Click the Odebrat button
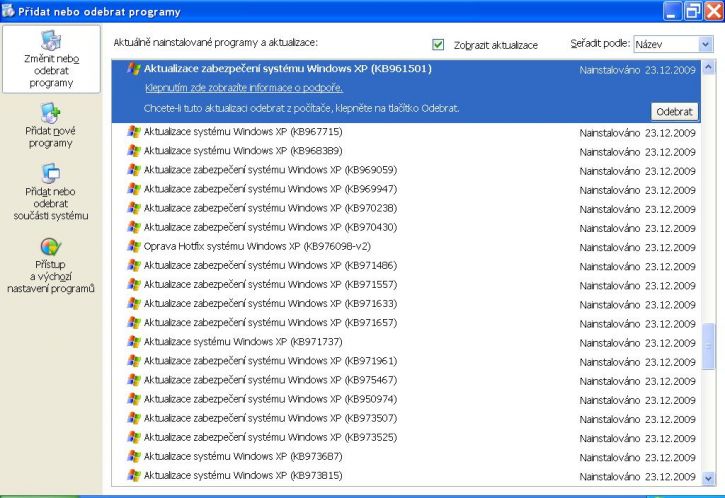The image size is (725, 498). (x=674, y=111)
